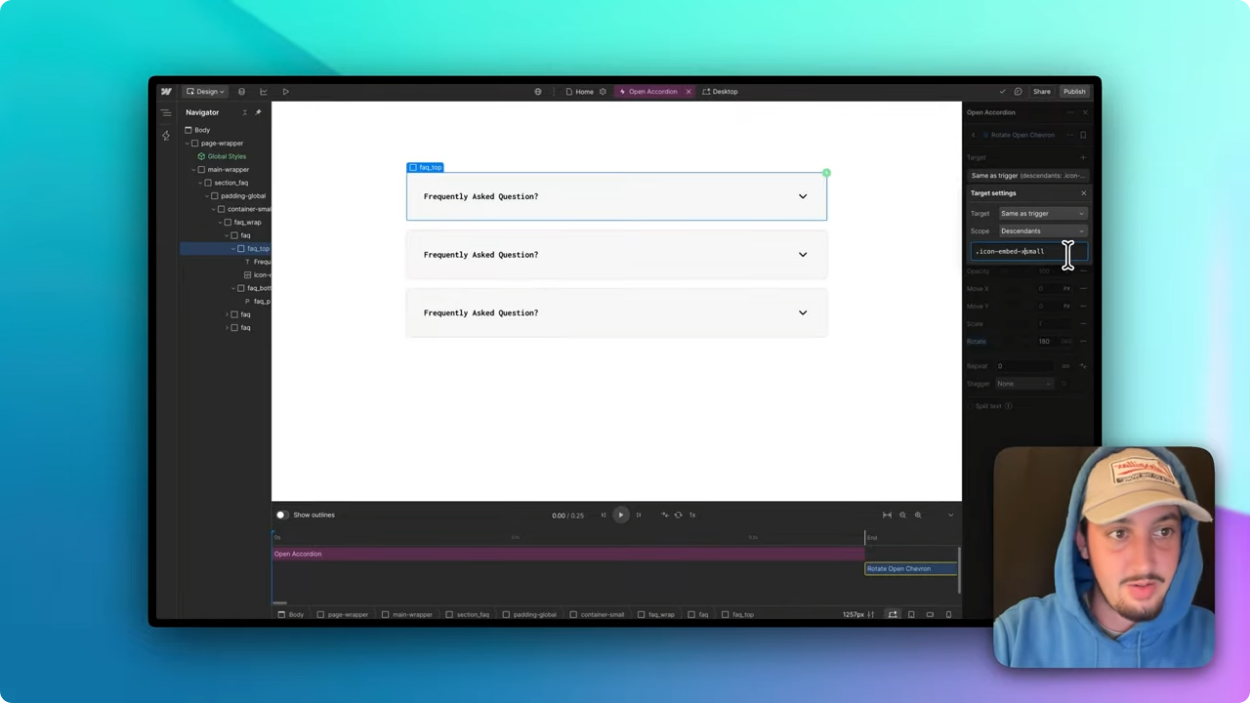The width and height of the screenshot is (1250, 703).
Task: Click the class selector field .icon-embed-xsmall
Action: click(x=1029, y=251)
